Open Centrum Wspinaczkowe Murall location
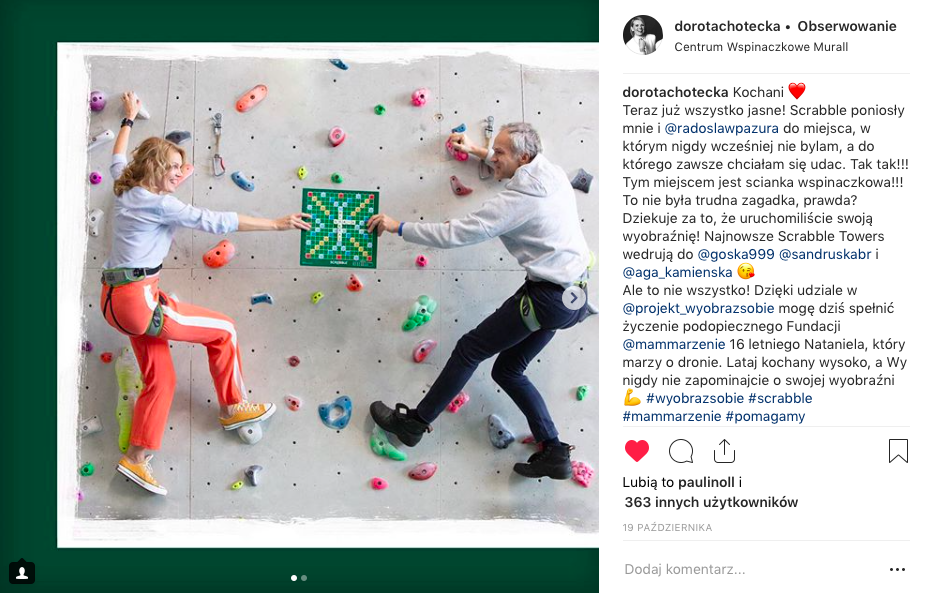The height and width of the screenshot is (593, 932). [x=761, y=47]
